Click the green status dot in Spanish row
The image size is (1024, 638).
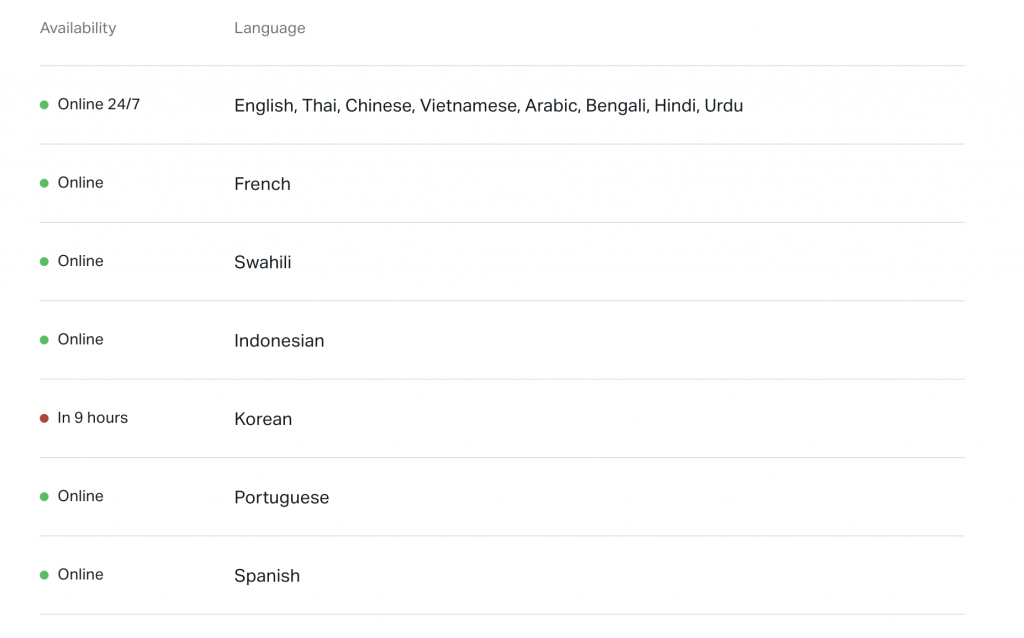point(44,575)
